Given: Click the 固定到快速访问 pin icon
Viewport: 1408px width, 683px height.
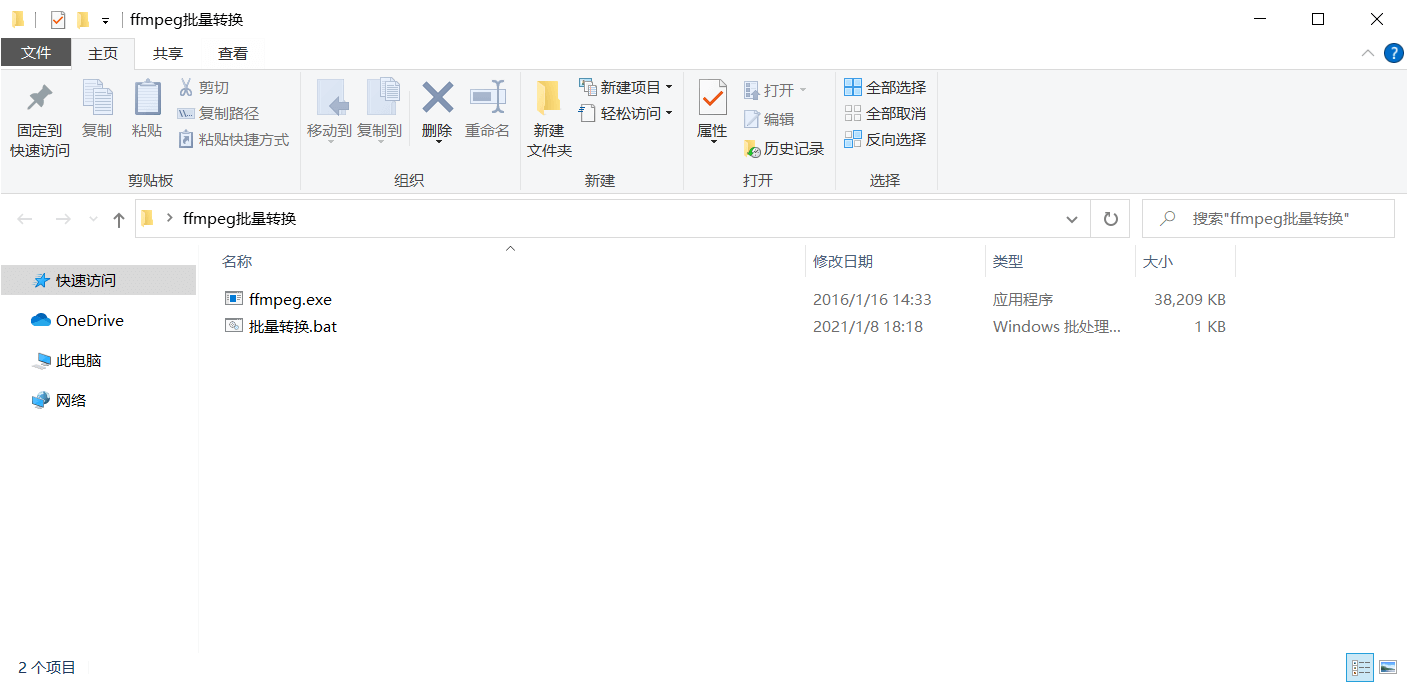Looking at the screenshot, I should point(40,98).
